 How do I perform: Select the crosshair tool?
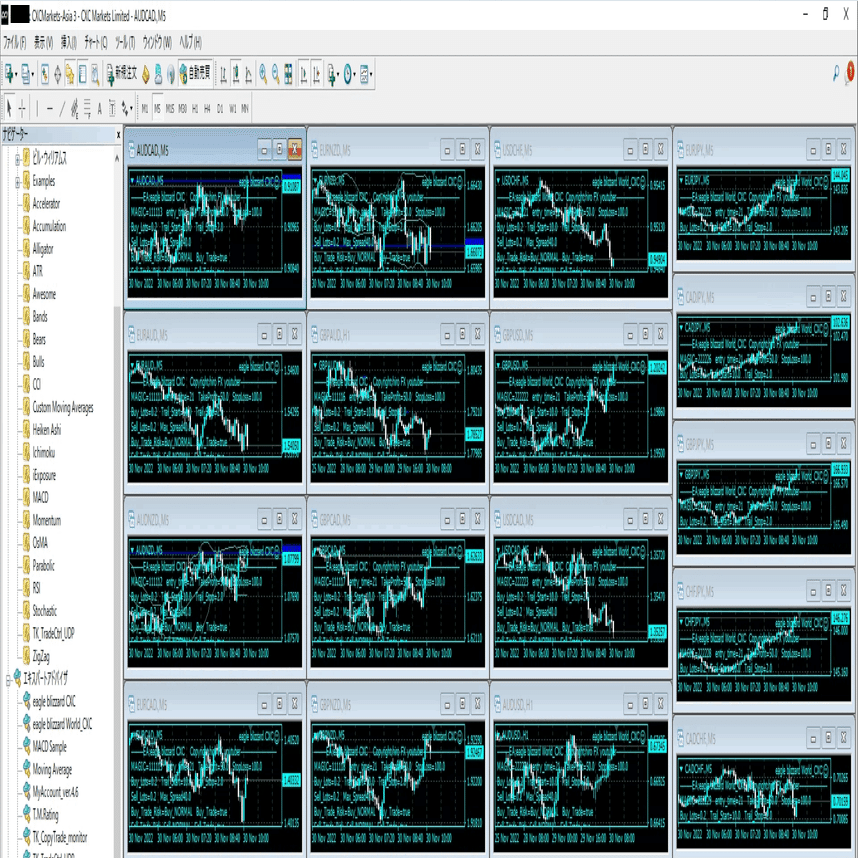(22, 108)
